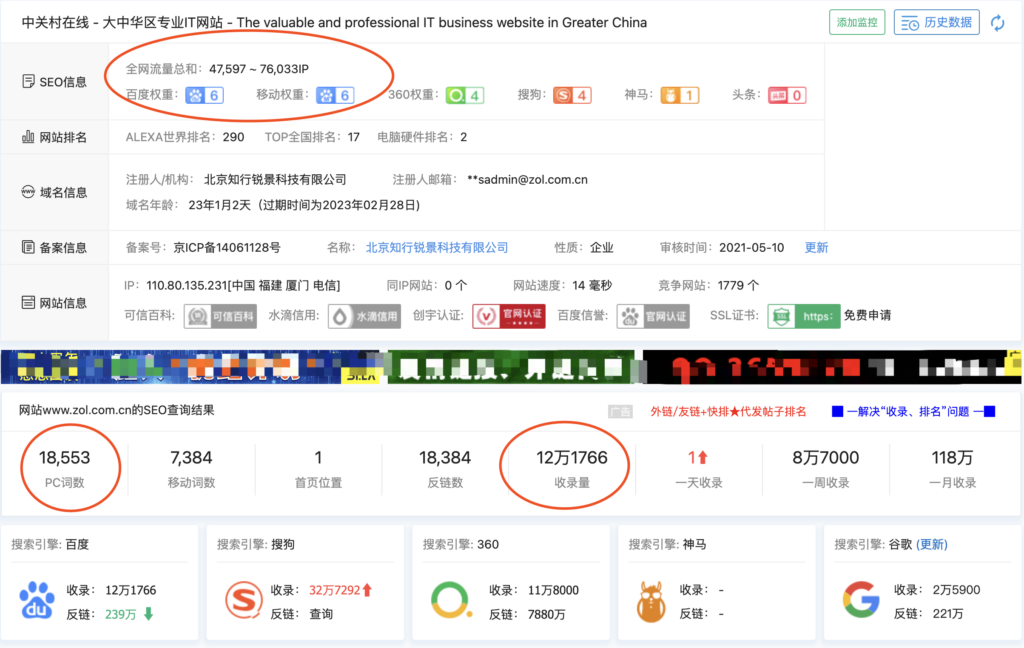Click the 查询 backlink link in 搜狗 card
The width and height of the screenshot is (1024, 648).
321,614
